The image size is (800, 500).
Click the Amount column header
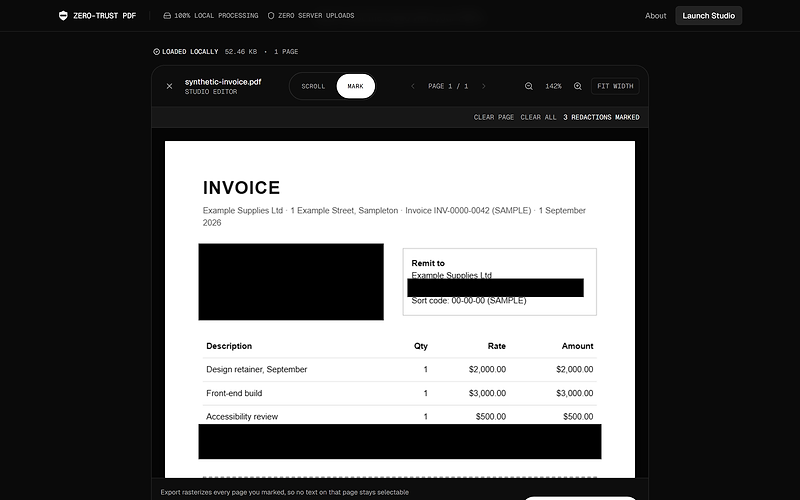(578, 346)
